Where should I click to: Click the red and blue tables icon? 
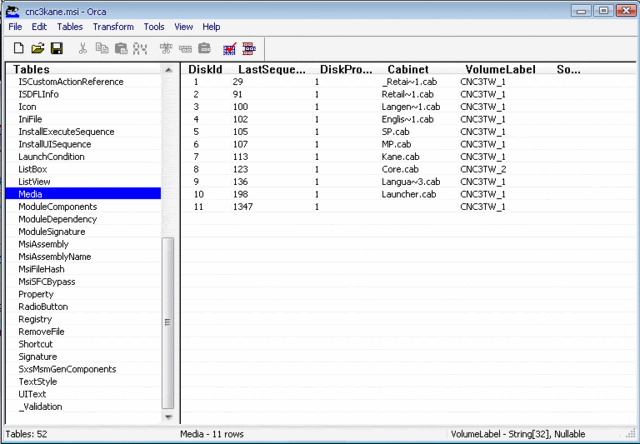pyautogui.click(x=249, y=49)
